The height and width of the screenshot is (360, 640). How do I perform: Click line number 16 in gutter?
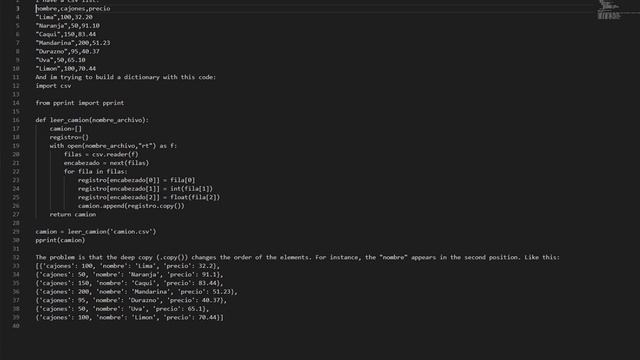pos(16,120)
